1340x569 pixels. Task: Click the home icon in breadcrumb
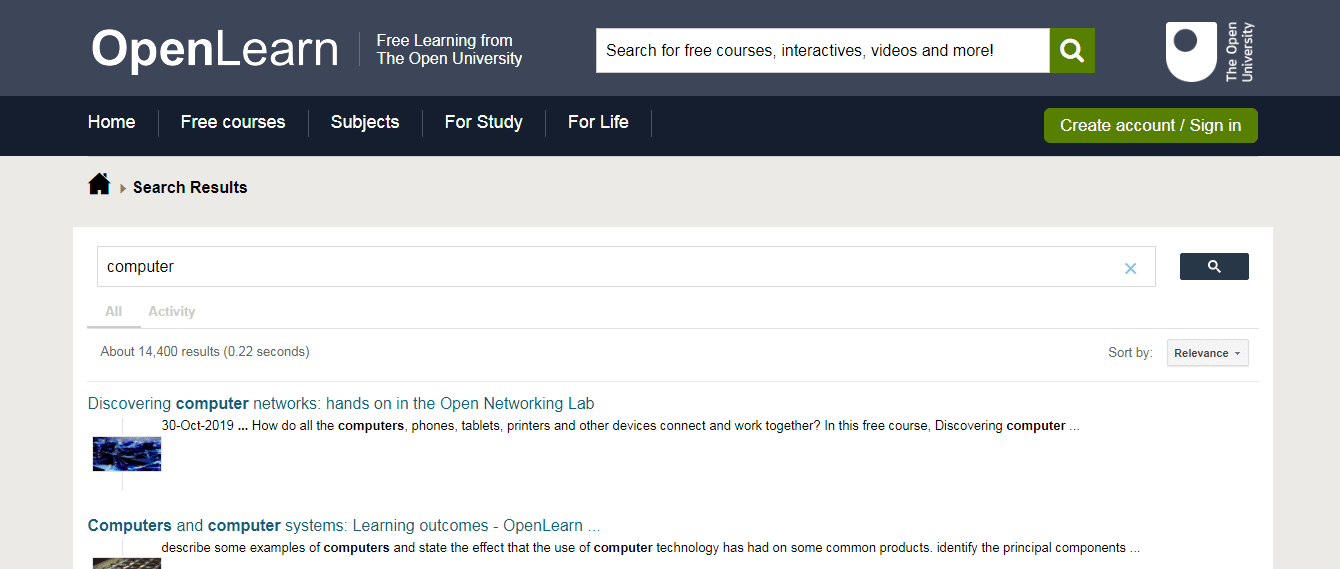tap(99, 185)
